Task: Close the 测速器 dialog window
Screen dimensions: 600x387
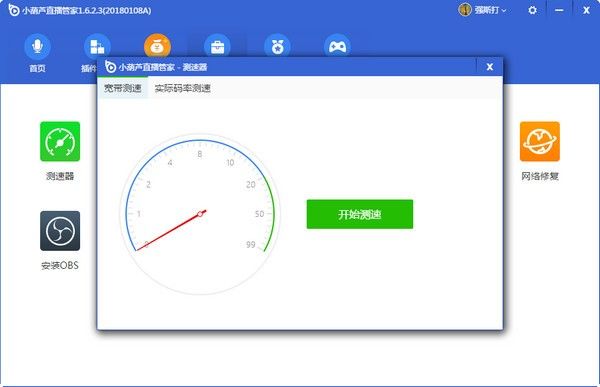Action: tap(489, 67)
